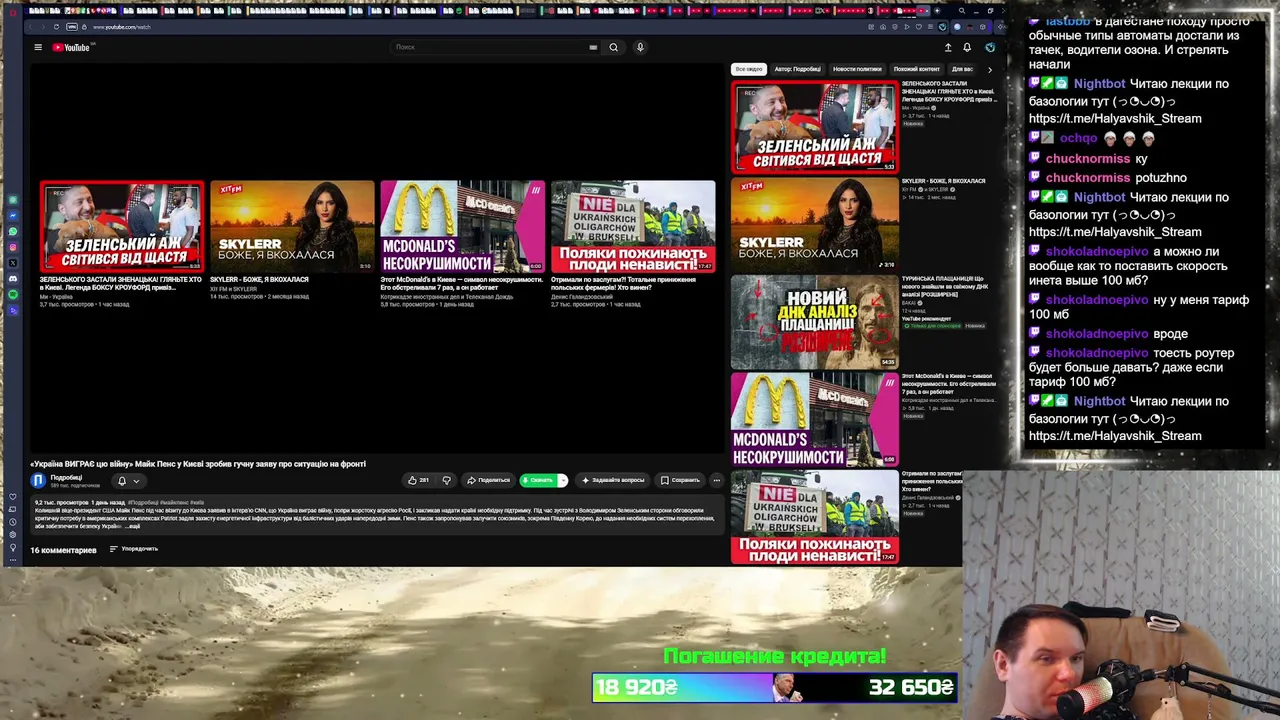Click the browser address bar youtube.com/watch
The width and height of the screenshot is (1280, 720).
point(121,27)
